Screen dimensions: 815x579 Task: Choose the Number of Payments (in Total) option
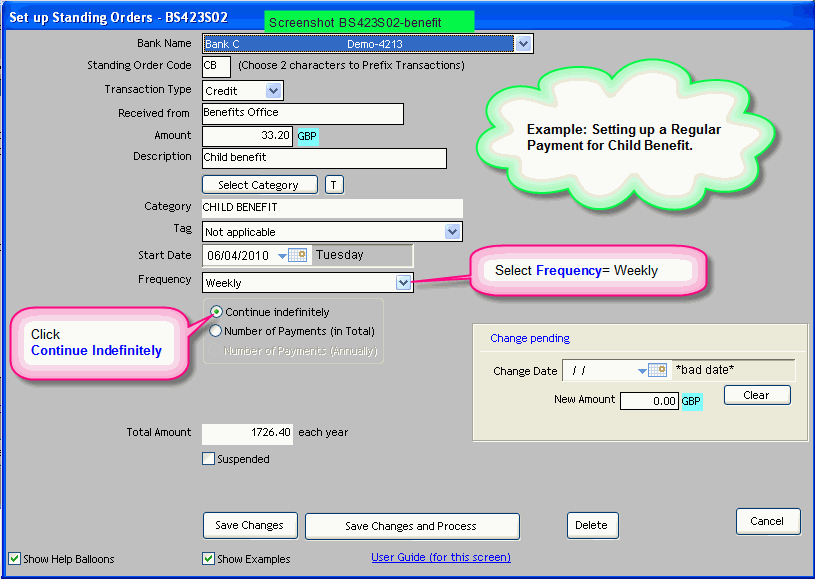(215, 331)
